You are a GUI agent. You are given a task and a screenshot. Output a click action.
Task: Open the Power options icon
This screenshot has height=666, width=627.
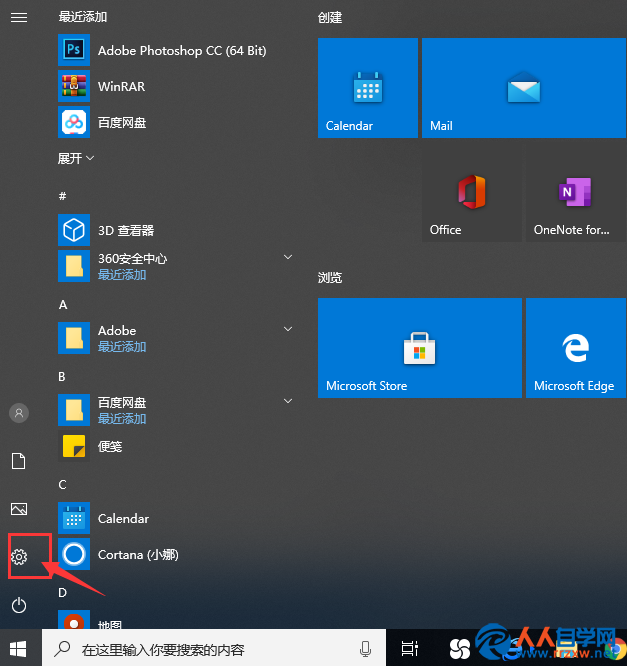19,605
